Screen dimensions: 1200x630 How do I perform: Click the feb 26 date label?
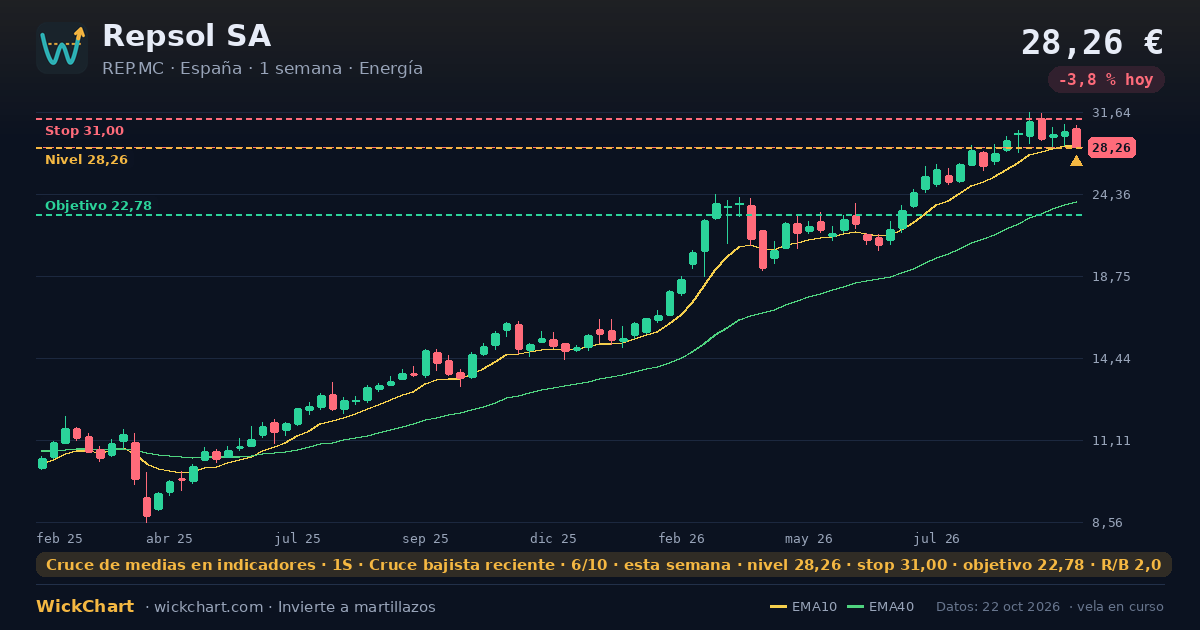pos(681,538)
